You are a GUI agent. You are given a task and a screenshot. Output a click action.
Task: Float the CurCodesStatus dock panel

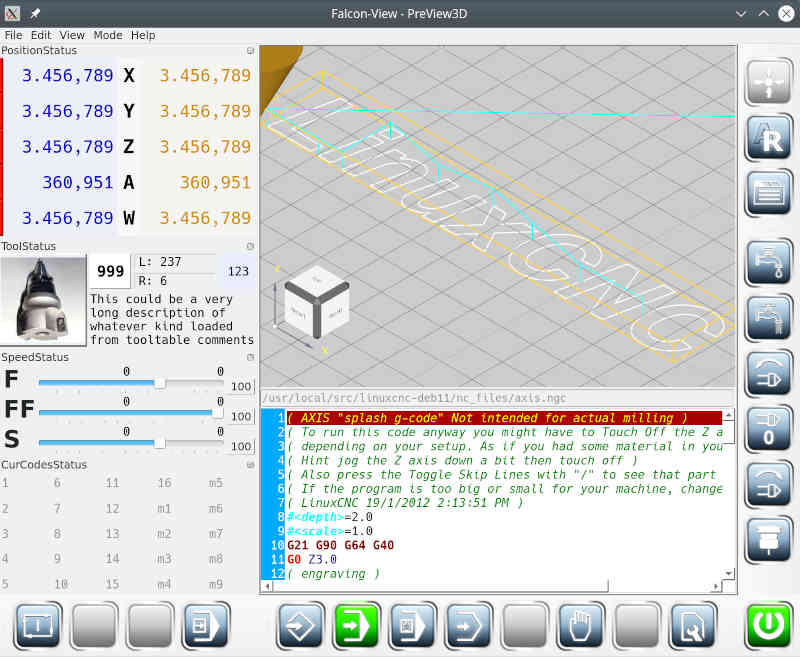tap(250, 465)
